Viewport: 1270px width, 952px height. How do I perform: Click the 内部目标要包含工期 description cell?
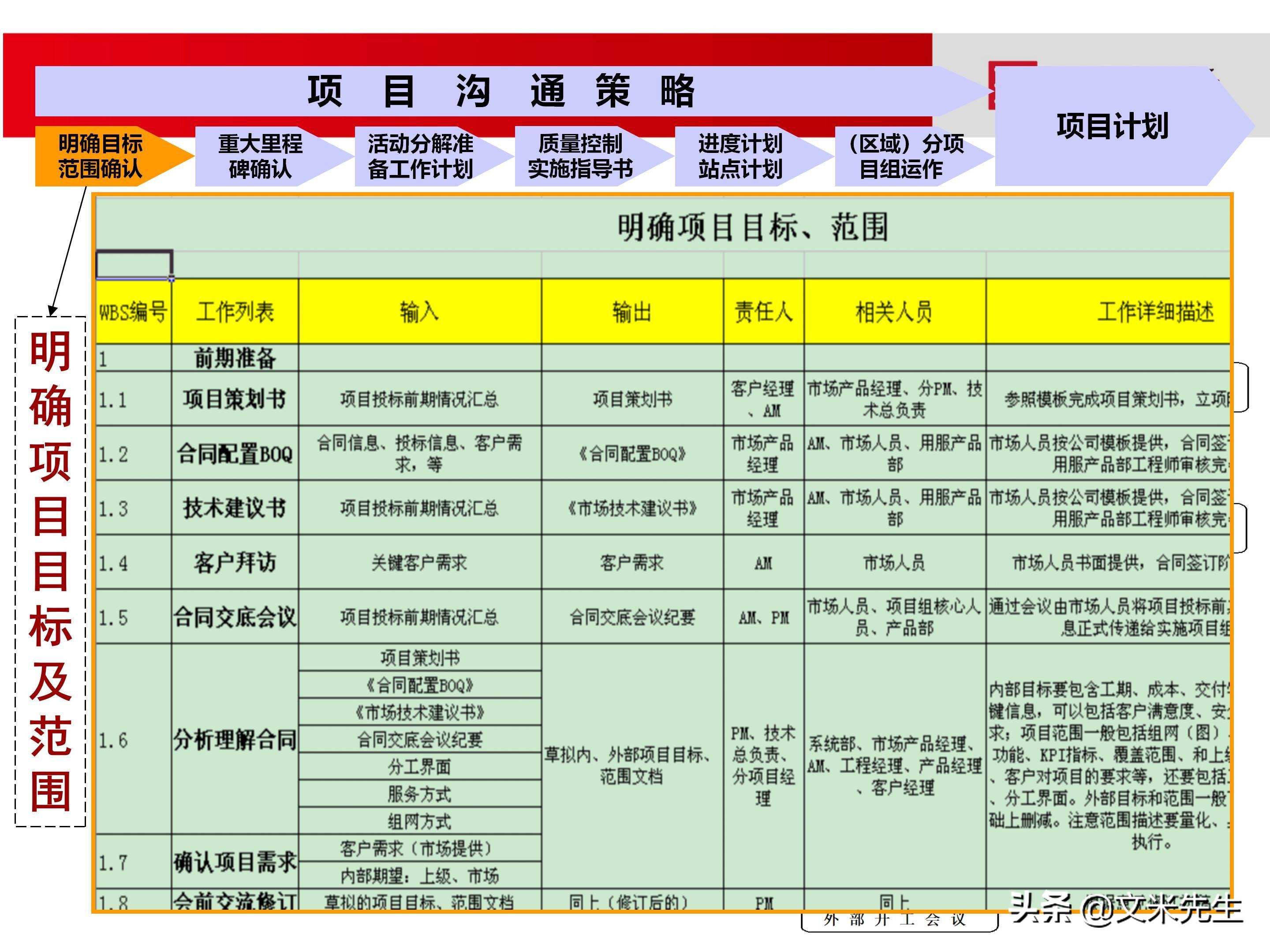click(1108, 766)
